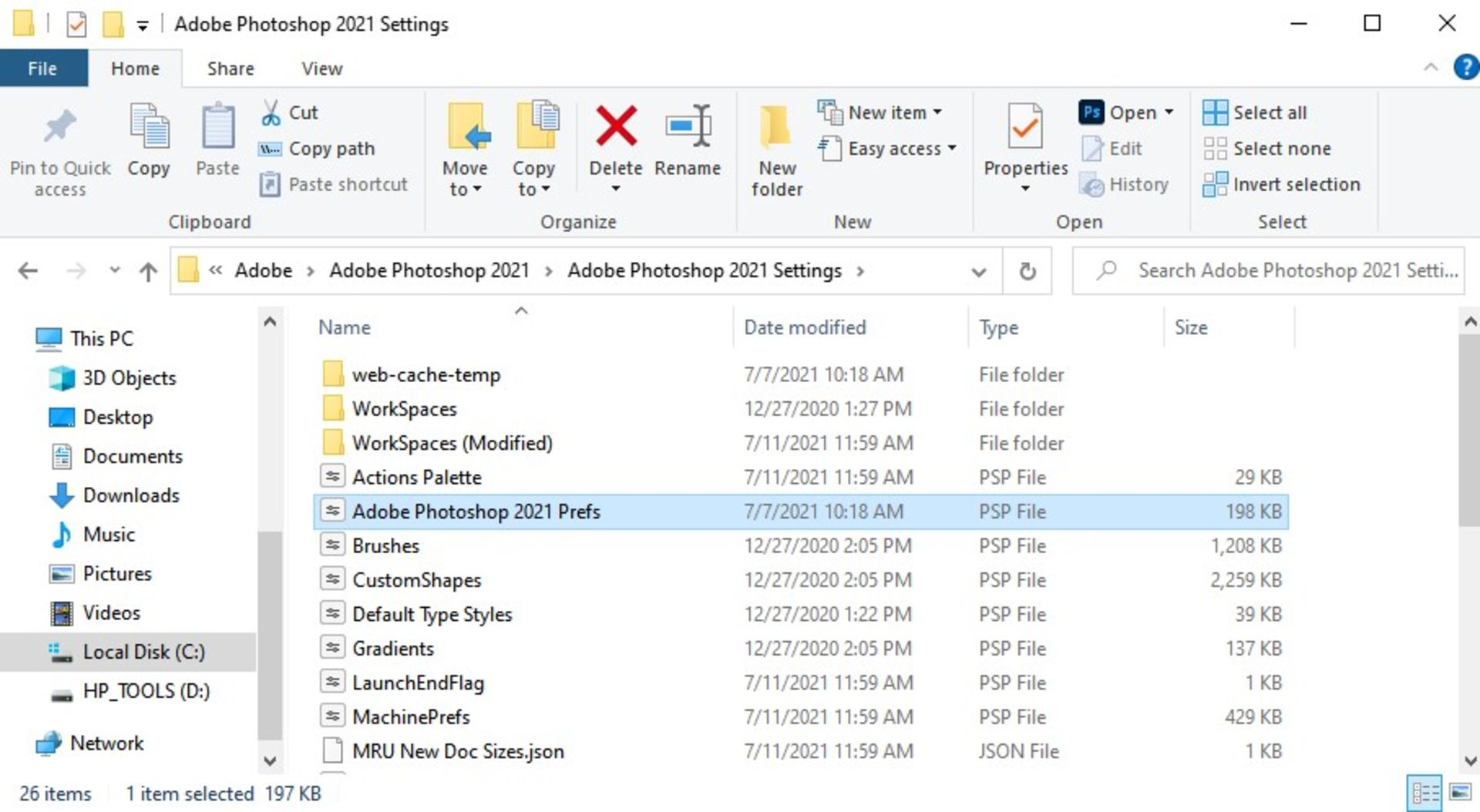Select Local Disk (C:) in sidebar
1480x812 pixels.
pyautogui.click(x=128, y=653)
